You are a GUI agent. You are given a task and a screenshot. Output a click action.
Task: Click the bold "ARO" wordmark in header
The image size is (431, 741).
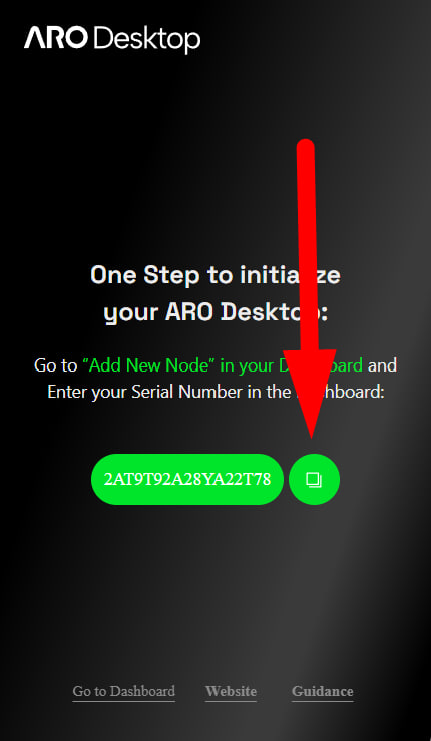56,38
